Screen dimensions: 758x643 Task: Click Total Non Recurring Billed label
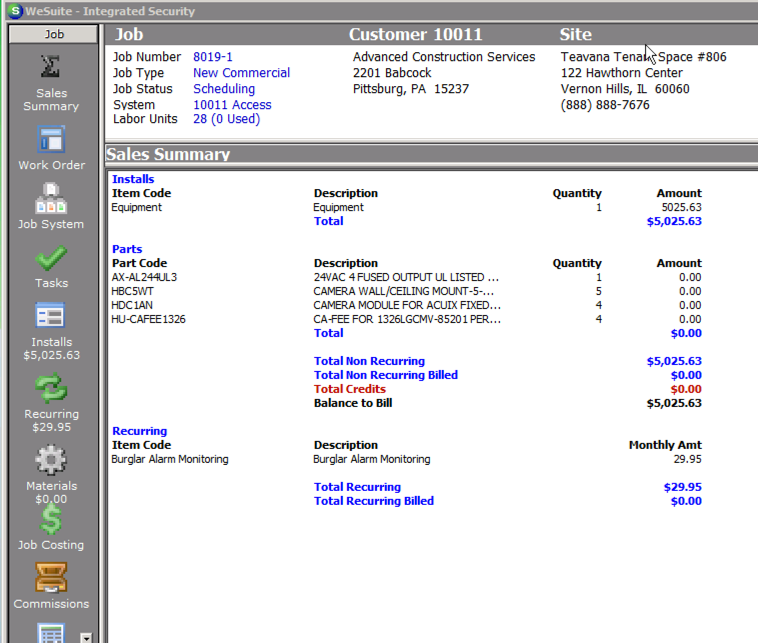click(x=385, y=375)
